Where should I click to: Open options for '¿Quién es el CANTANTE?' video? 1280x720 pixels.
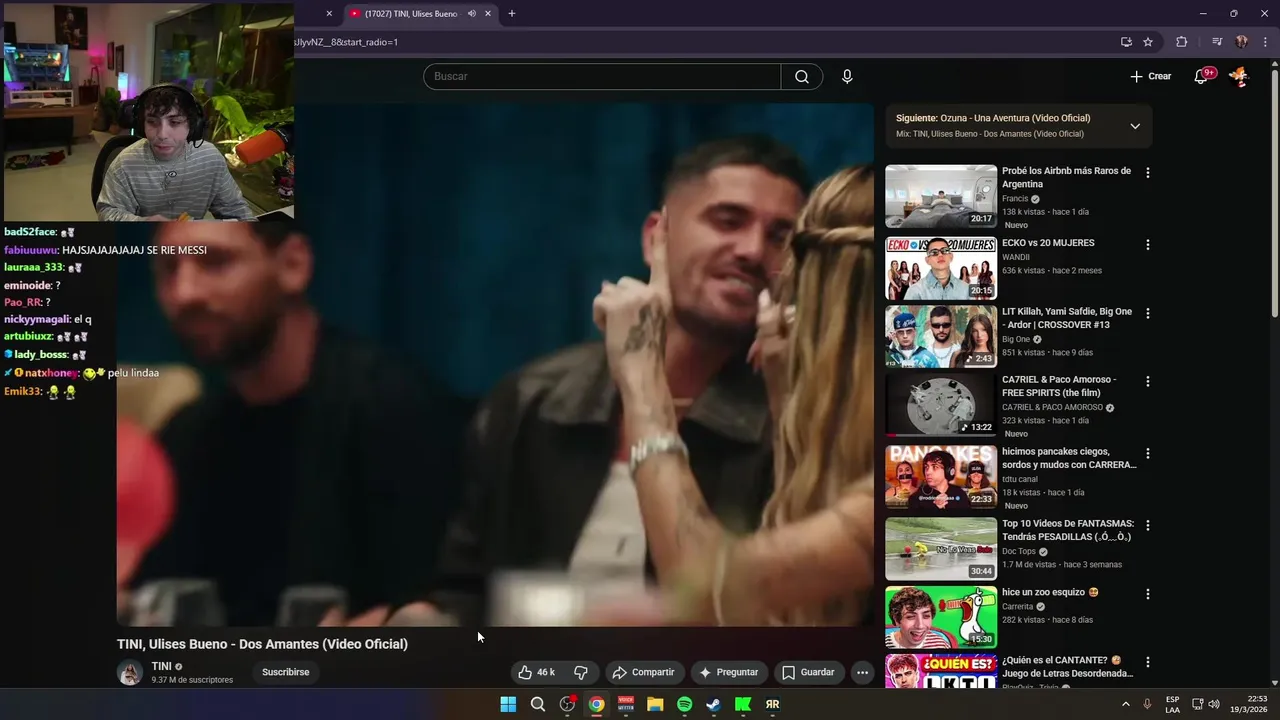click(x=1147, y=662)
